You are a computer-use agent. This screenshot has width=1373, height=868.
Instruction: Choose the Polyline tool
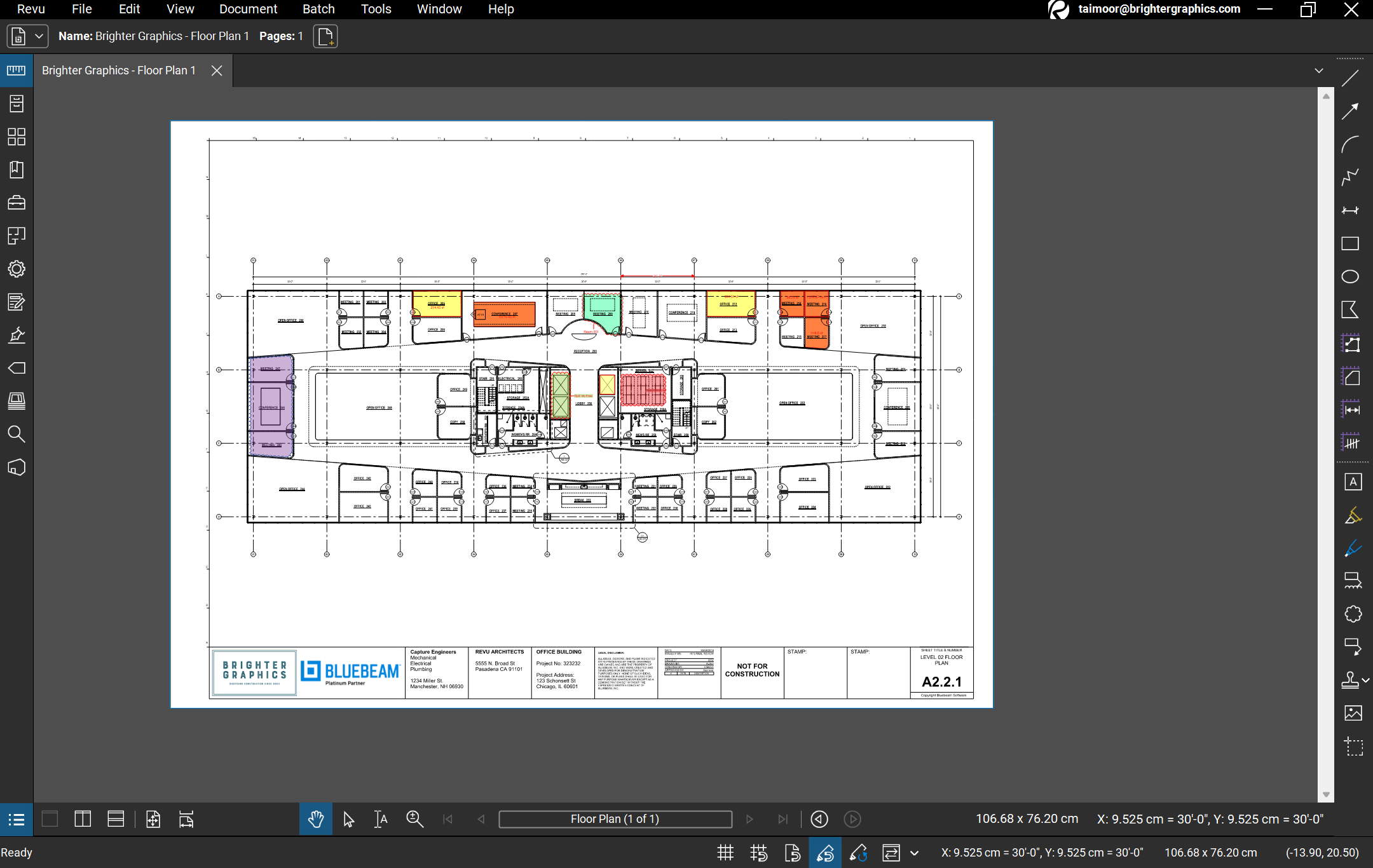tap(1350, 177)
